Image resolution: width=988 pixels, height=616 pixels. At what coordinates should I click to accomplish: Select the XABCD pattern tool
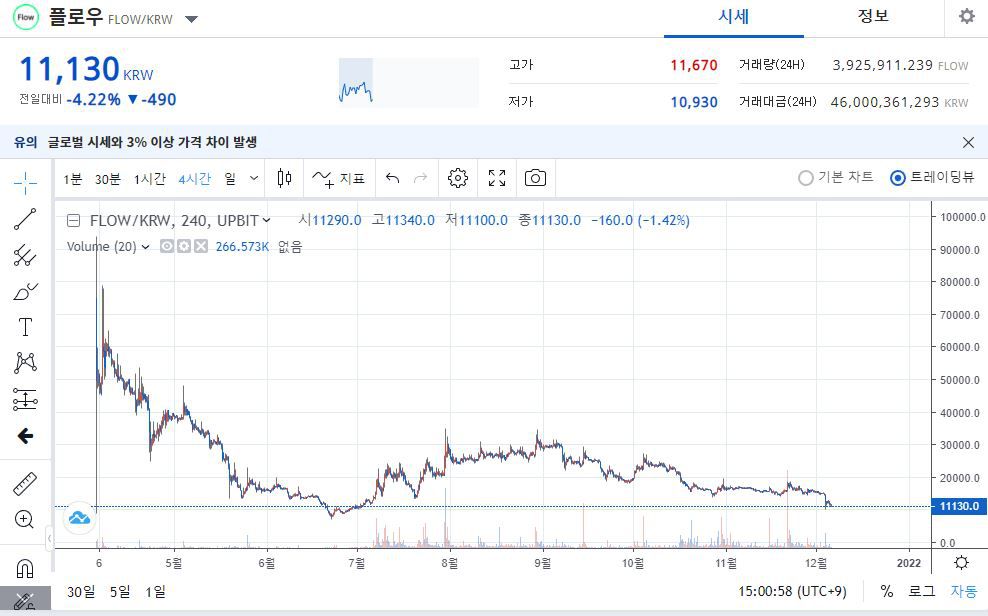(25, 363)
